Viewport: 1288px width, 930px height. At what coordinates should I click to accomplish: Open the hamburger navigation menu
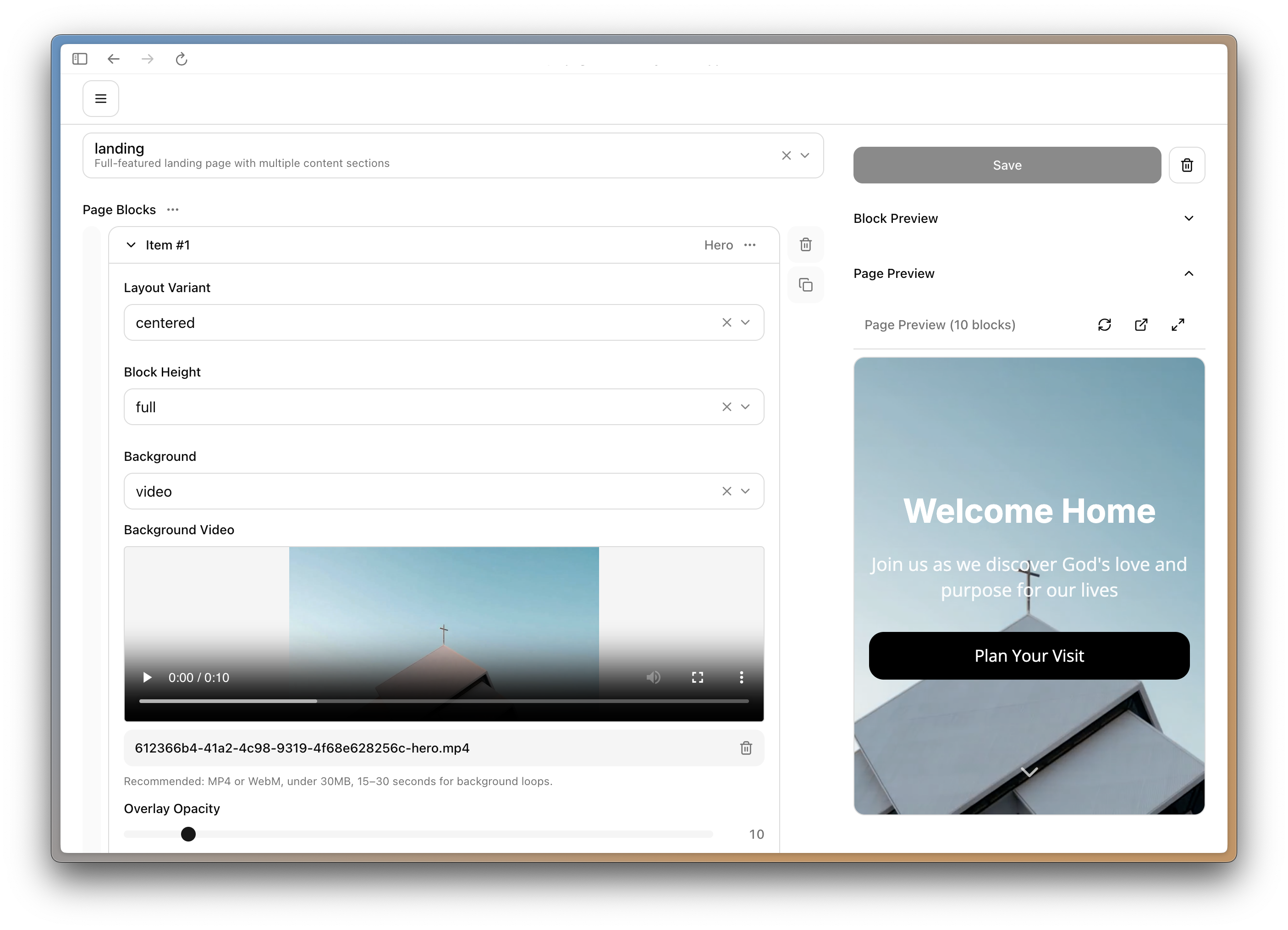(x=100, y=98)
